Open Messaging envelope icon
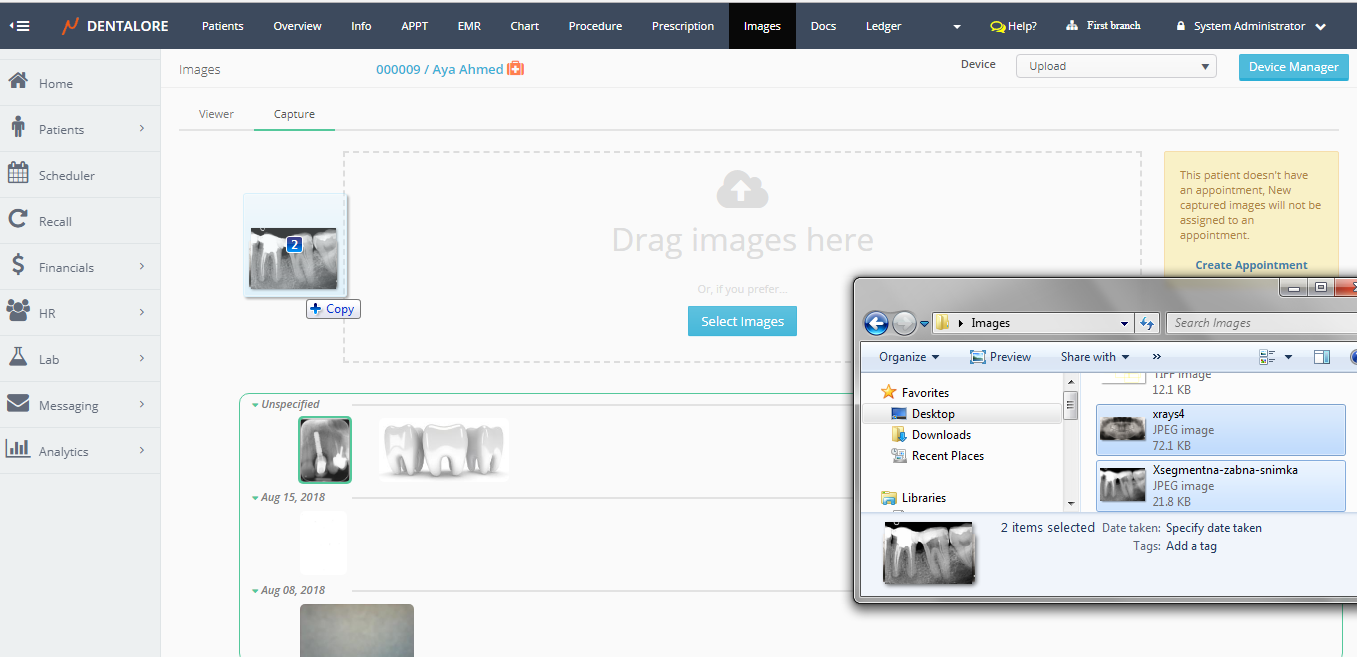The width and height of the screenshot is (1359, 657). [18, 404]
